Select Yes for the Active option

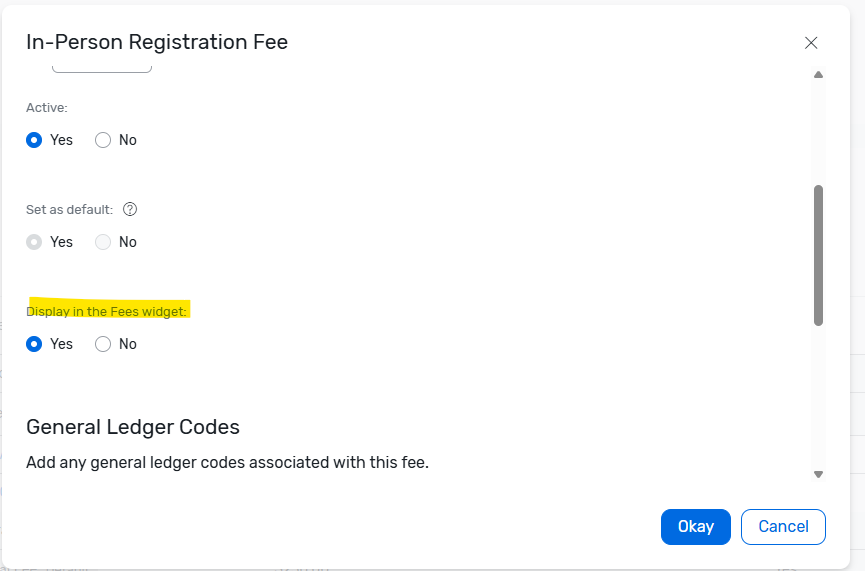34,140
